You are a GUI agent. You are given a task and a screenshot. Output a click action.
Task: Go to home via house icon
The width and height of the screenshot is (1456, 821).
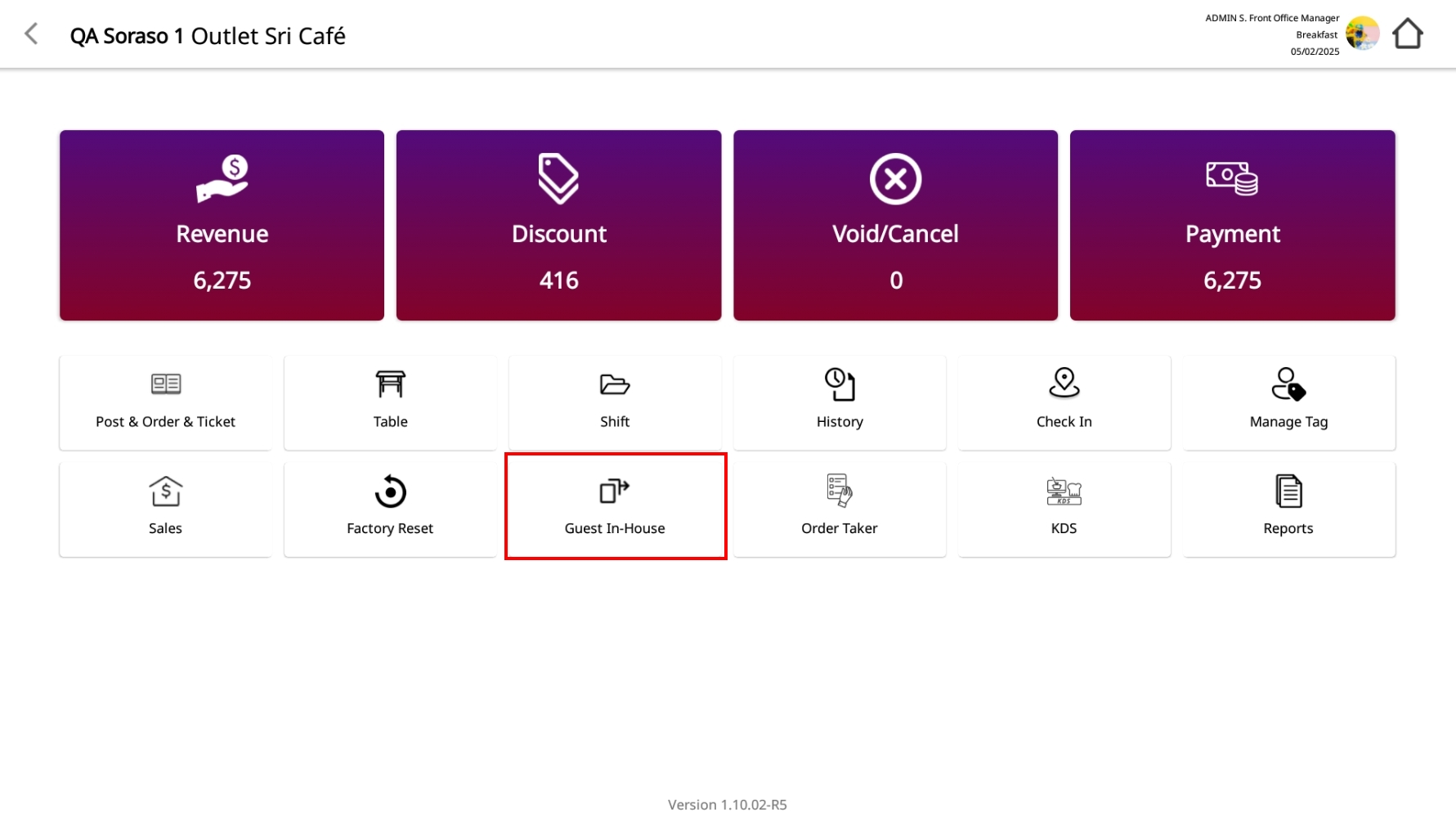point(1407,34)
